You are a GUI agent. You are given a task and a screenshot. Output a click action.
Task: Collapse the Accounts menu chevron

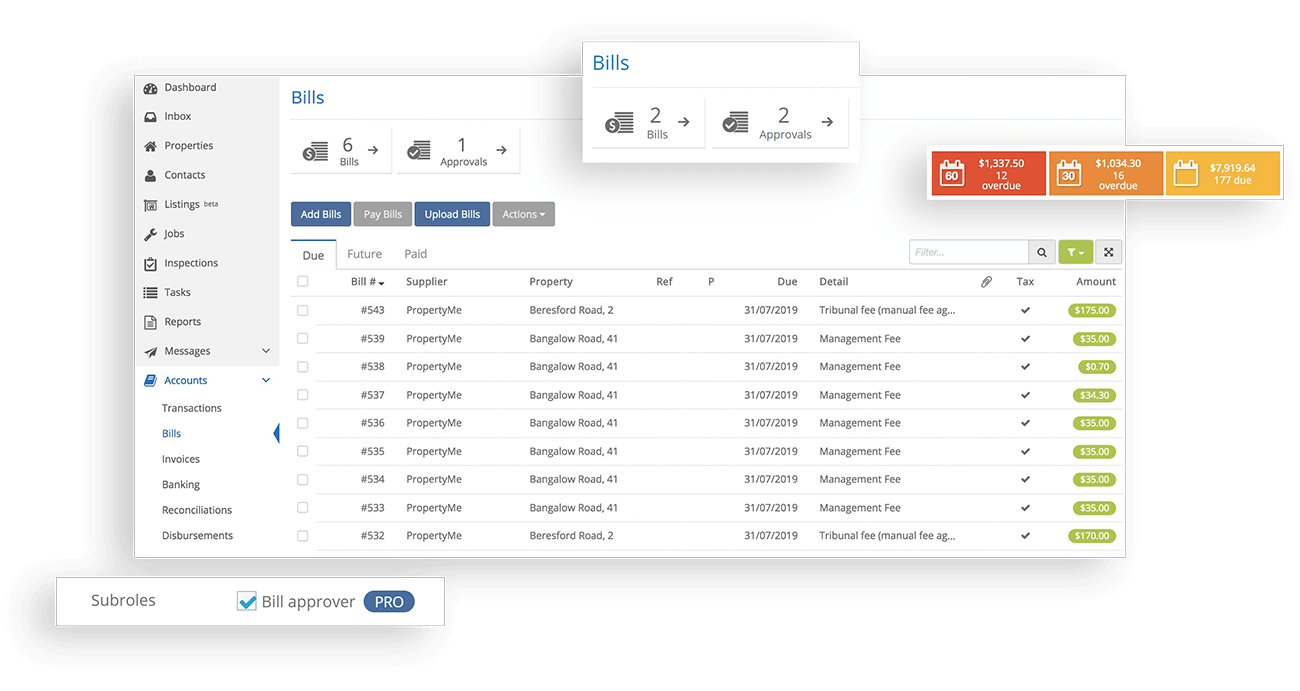266,381
